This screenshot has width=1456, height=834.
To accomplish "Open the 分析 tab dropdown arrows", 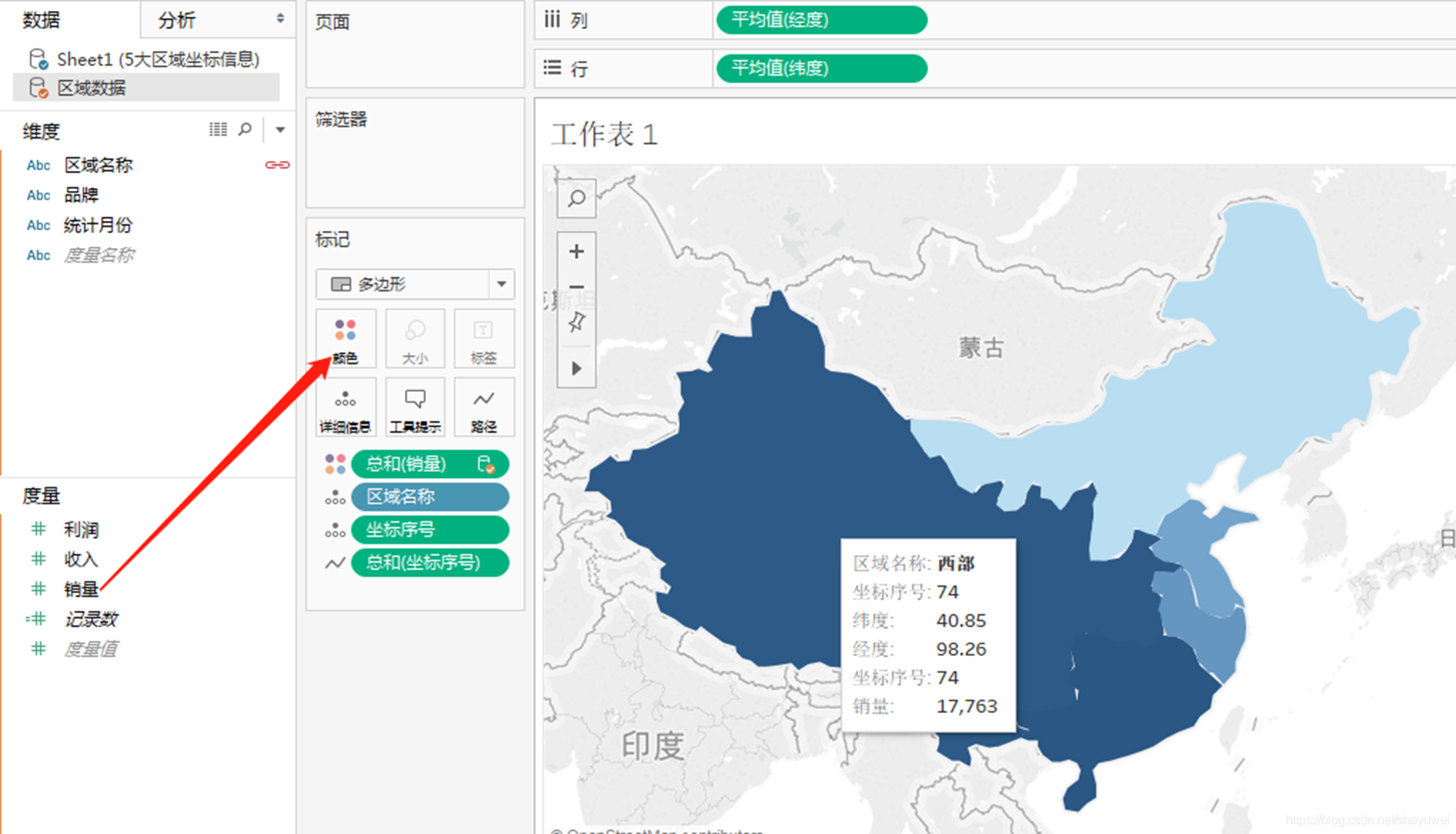I will [280, 18].
